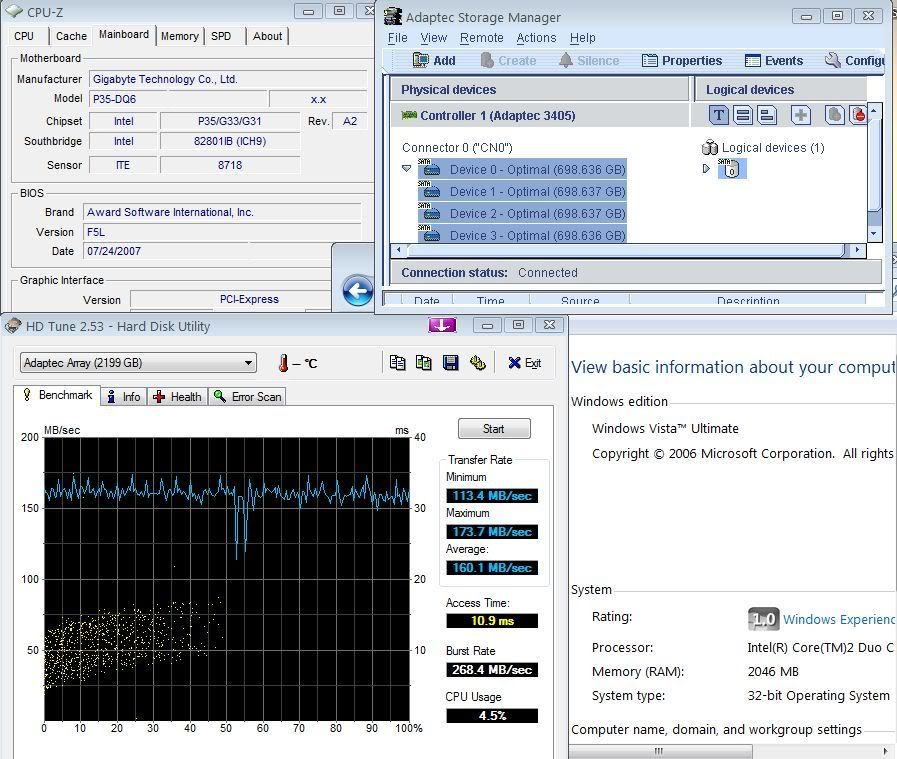Viewport: 897px width, 759px height.
Task: Select the full size capacity view icon
Action: (x=743, y=116)
